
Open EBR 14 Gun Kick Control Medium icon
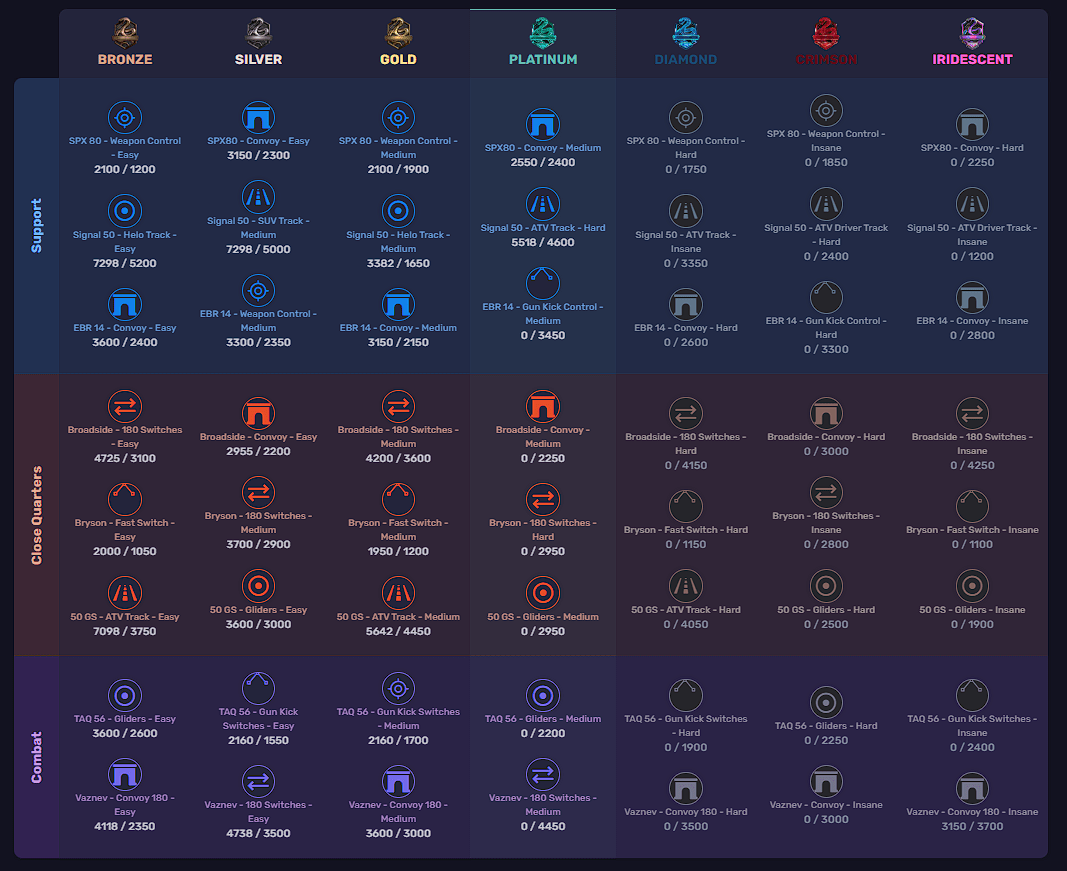tap(543, 283)
